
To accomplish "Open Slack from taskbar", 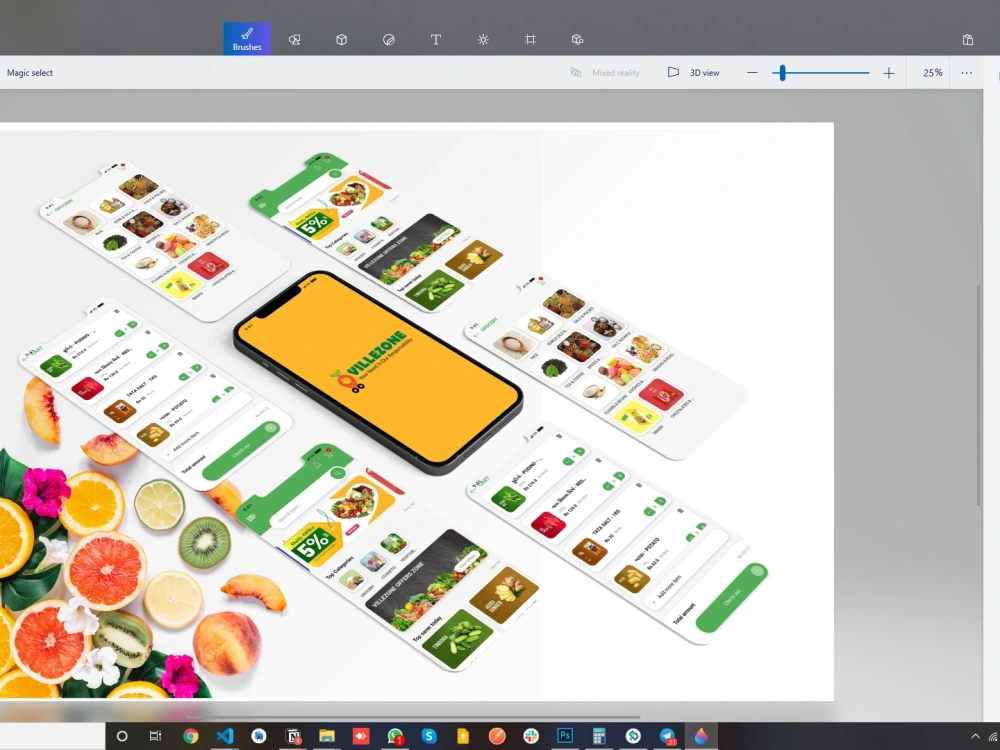I will [x=531, y=736].
